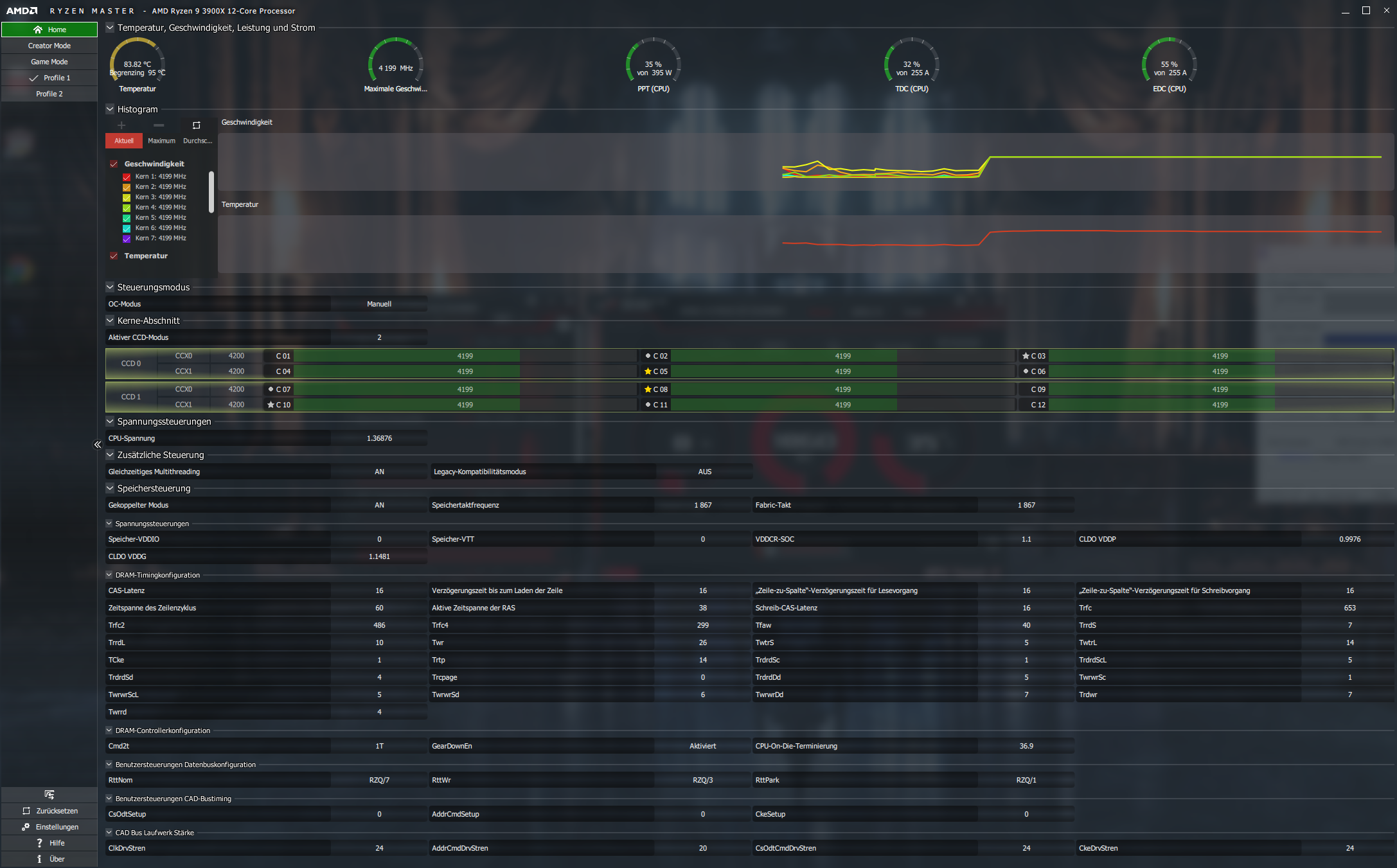The width and height of the screenshot is (1397, 868).
Task: Click the Kern 7 purple color swatch
Action: (x=127, y=238)
